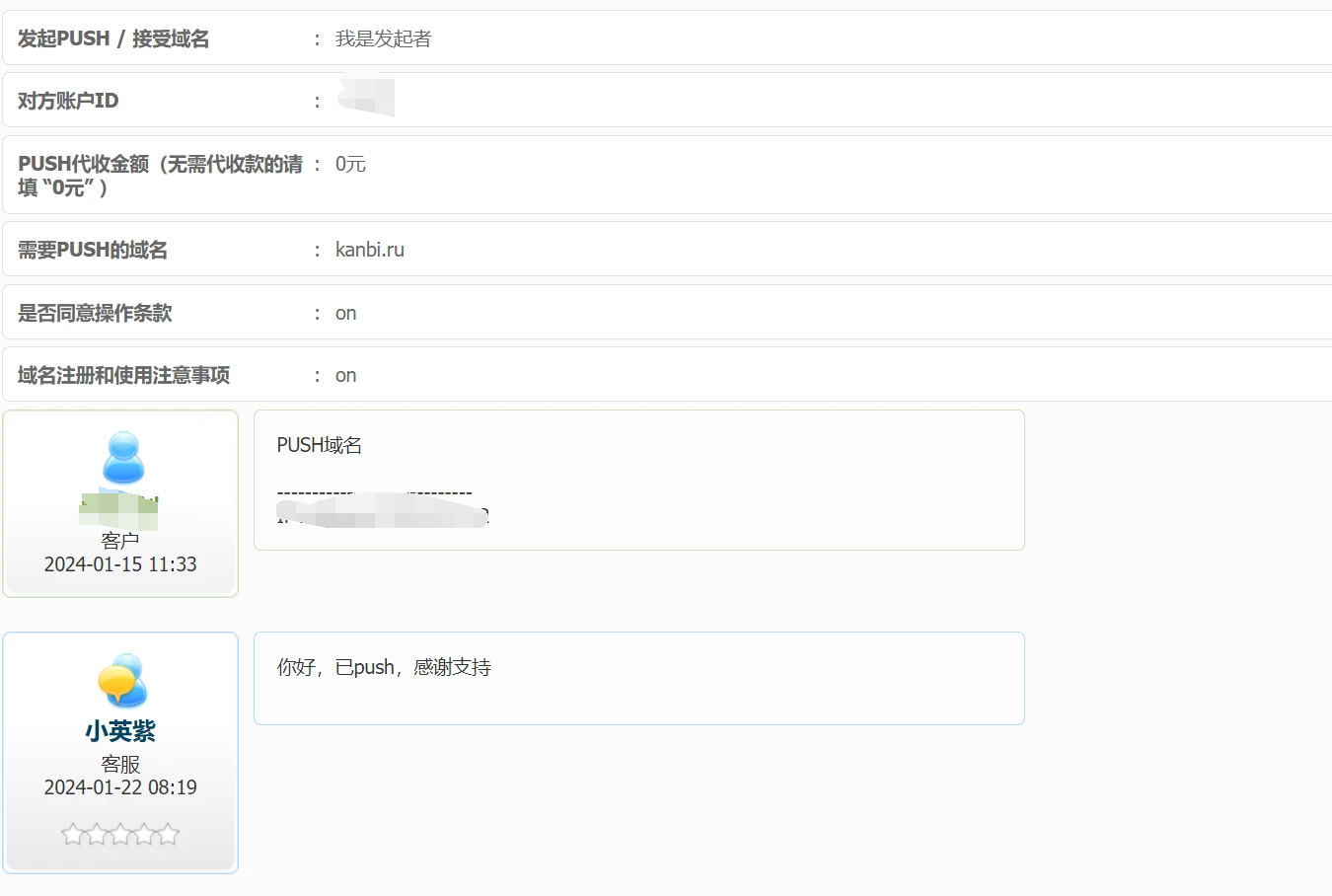Choose the third rating star
Screen dimensions: 1332x896
(120, 835)
